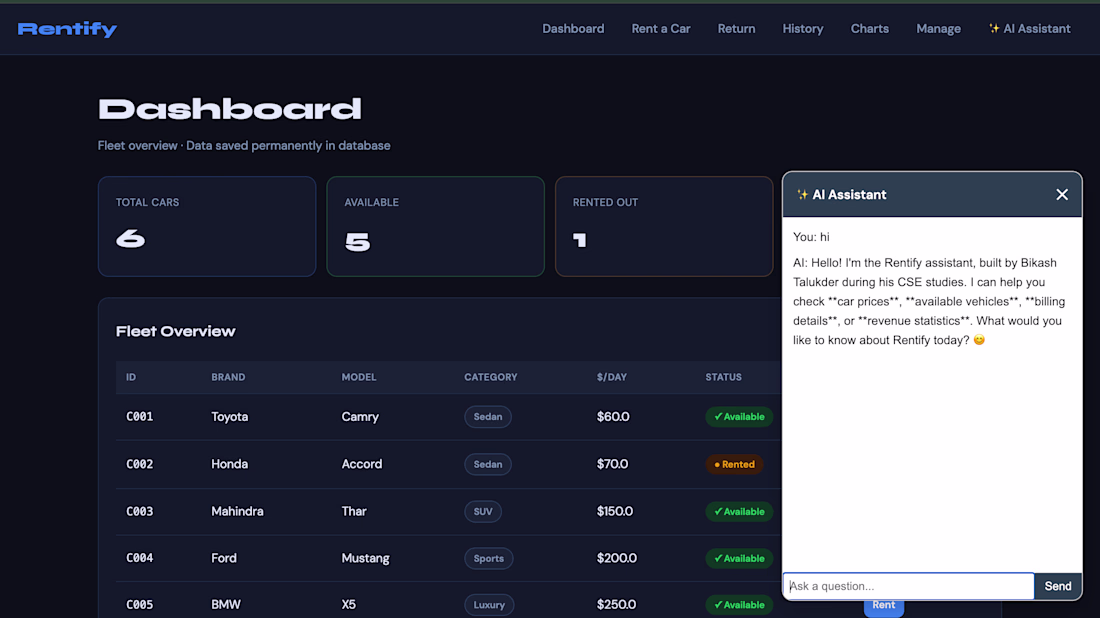Open the Dashboard nav item
This screenshot has height=618, width=1100.
(573, 29)
